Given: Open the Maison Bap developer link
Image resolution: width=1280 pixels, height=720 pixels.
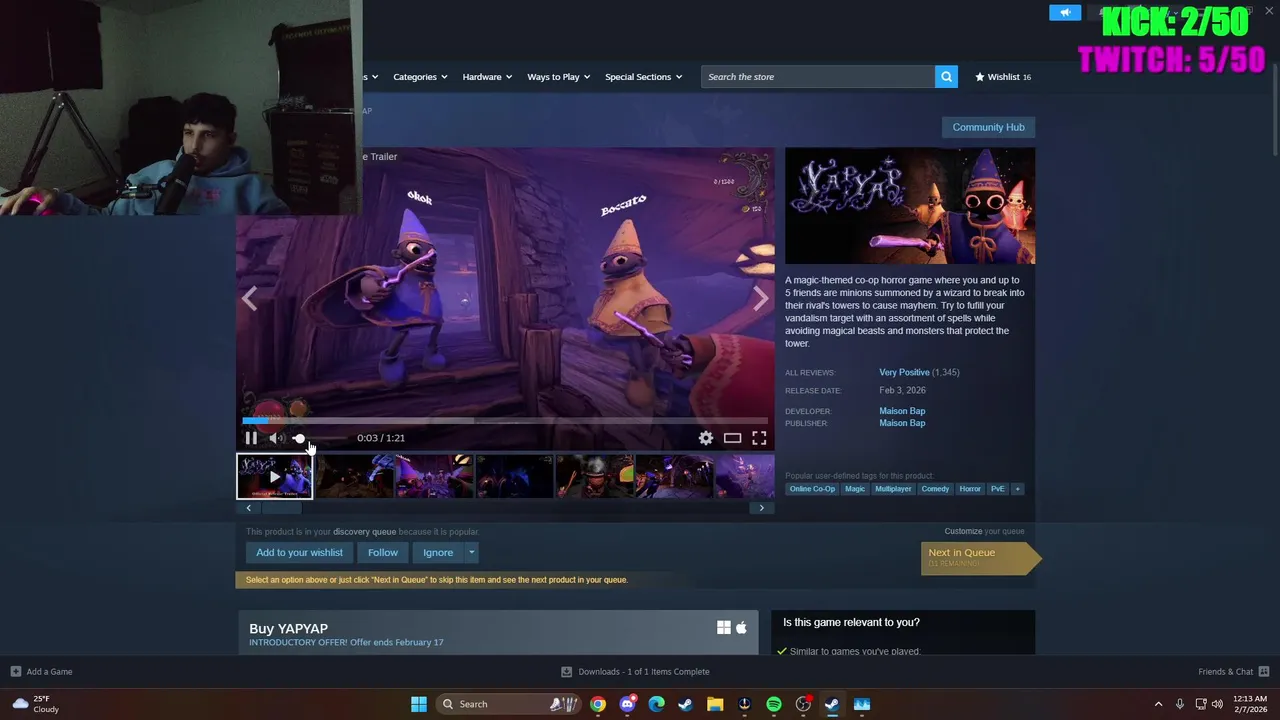Looking at the screenshot, I should (x=902, y=411).
